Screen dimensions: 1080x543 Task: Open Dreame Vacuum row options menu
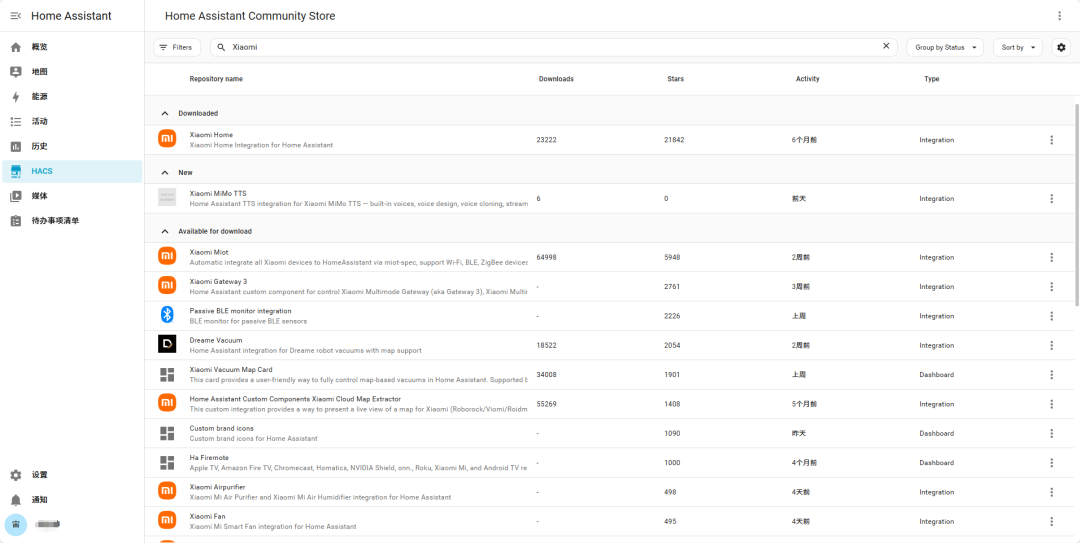[x=1051, y=345]
